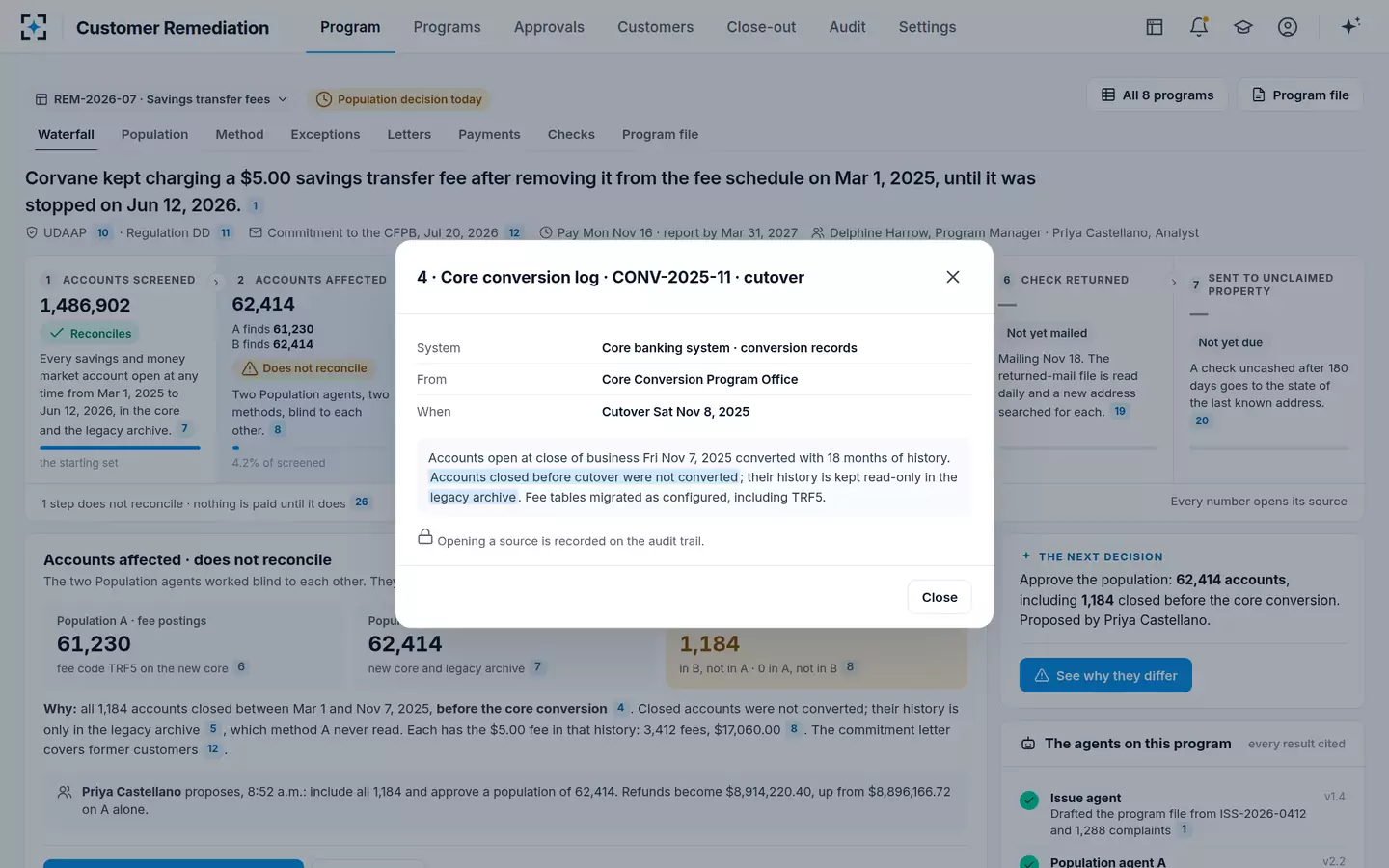Open the Close-out top tab
Viewport: 1389px width, 868px height.
[x=761, y=27]
